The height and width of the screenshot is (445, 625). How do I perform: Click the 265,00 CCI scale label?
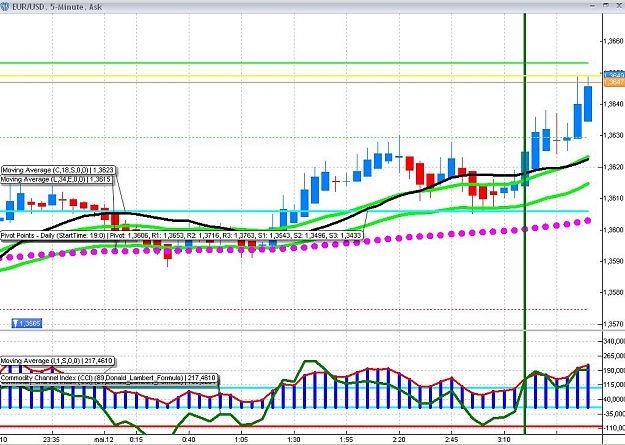tap(614, 356)
